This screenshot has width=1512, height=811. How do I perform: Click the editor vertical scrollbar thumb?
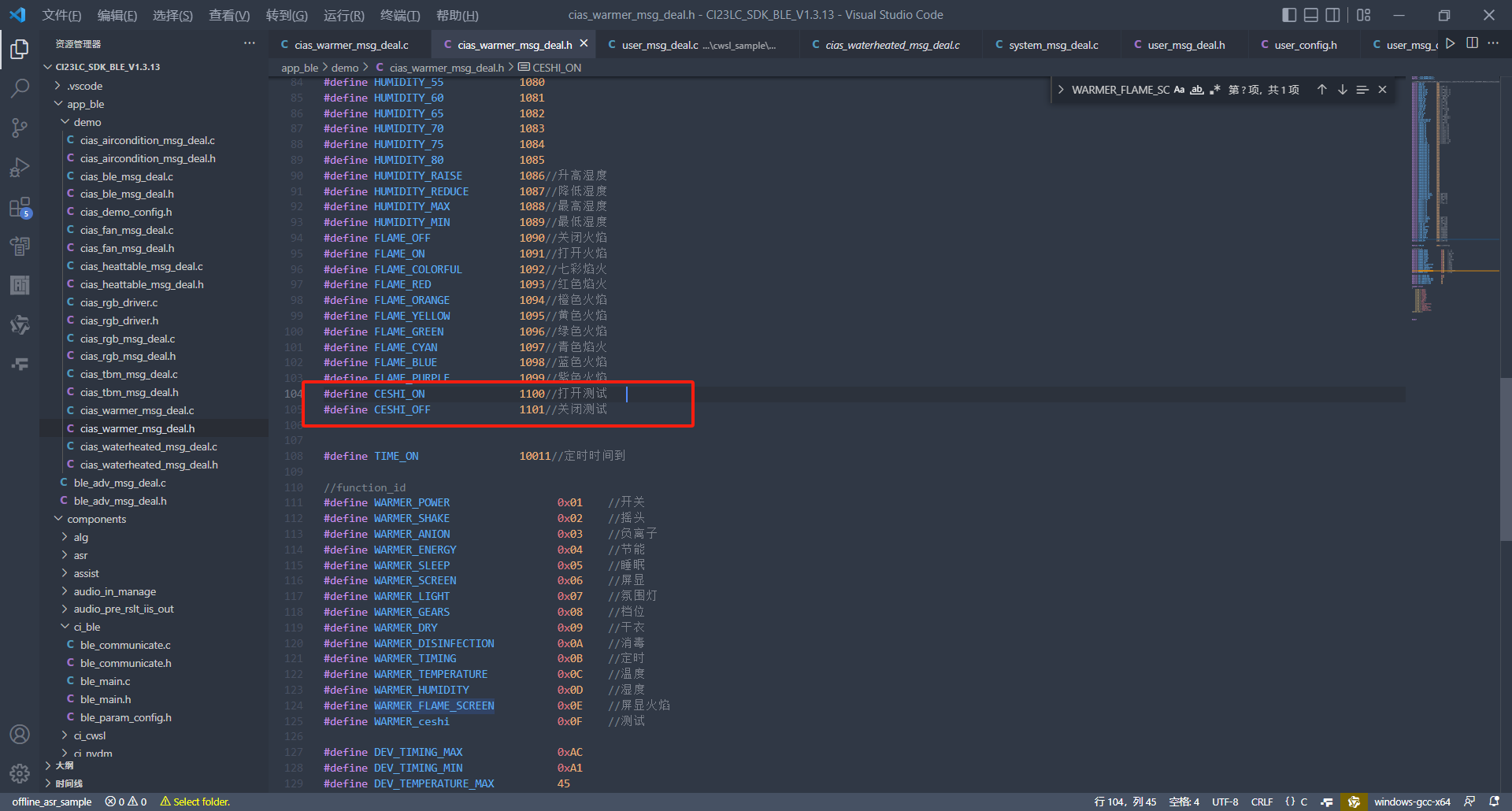(1505, 457)
